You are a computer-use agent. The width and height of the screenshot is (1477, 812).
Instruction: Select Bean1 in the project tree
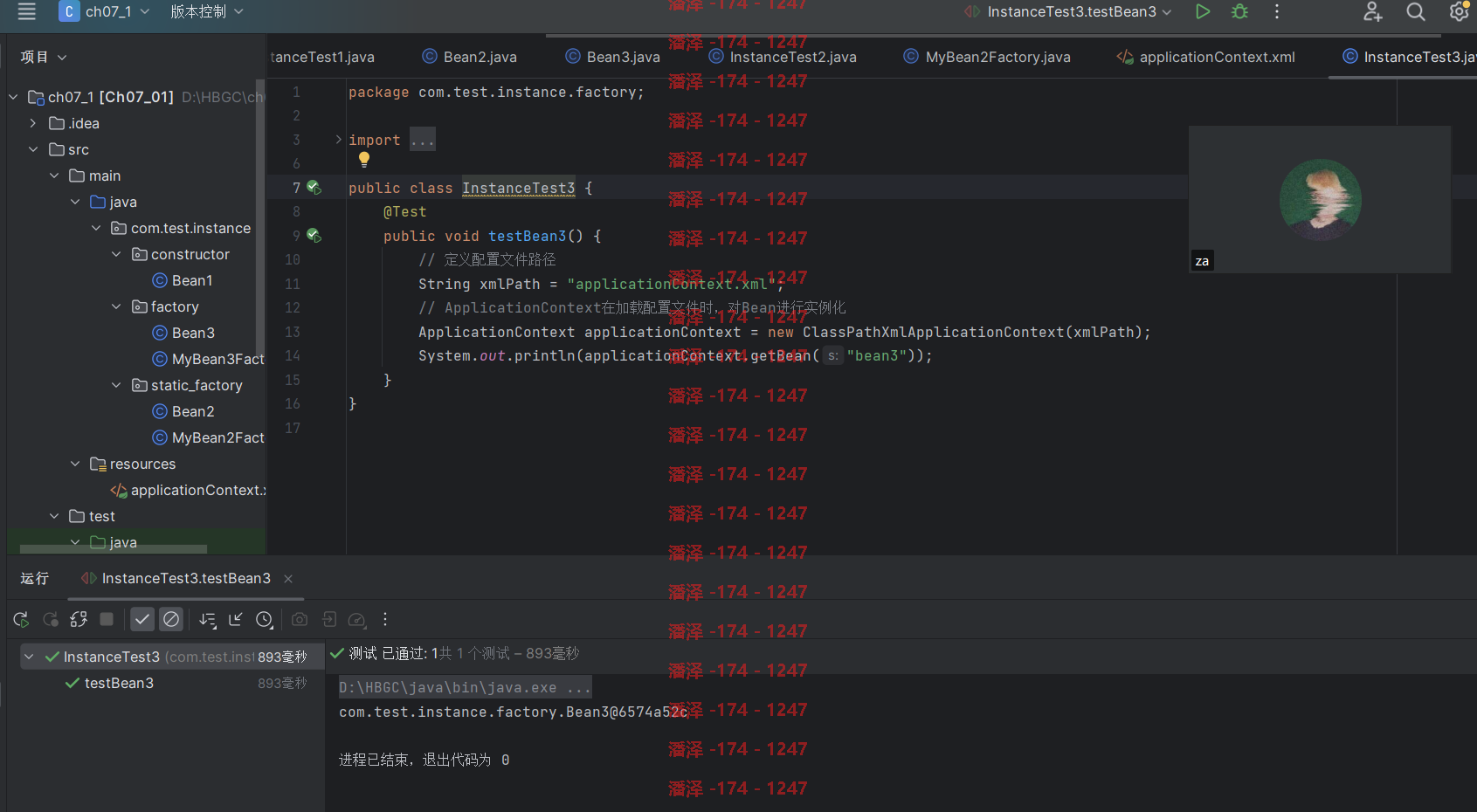coord(183,280)
